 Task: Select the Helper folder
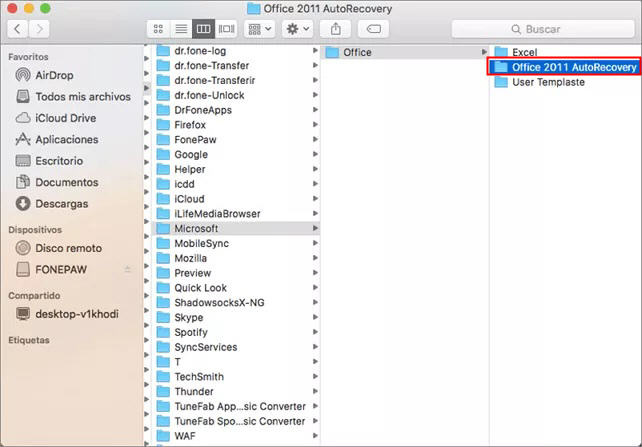(x=236, y=169)
